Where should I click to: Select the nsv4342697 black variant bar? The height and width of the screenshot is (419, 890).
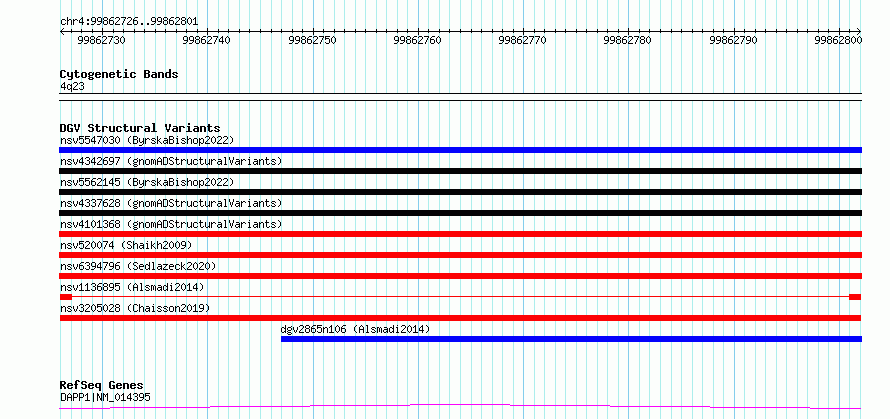[460, 171]
